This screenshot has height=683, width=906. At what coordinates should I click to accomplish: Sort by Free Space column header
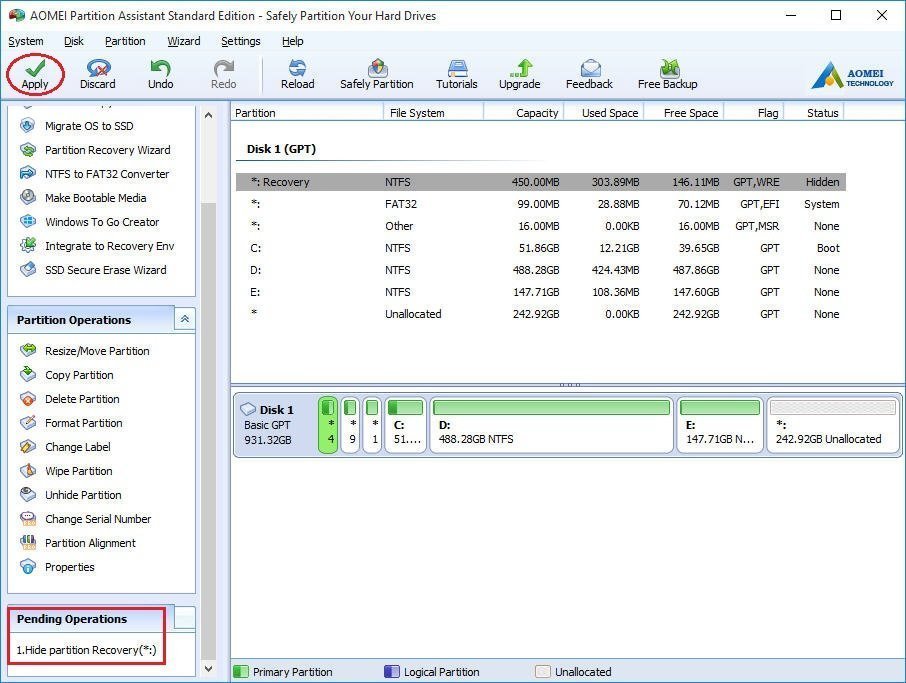(684, 113)
